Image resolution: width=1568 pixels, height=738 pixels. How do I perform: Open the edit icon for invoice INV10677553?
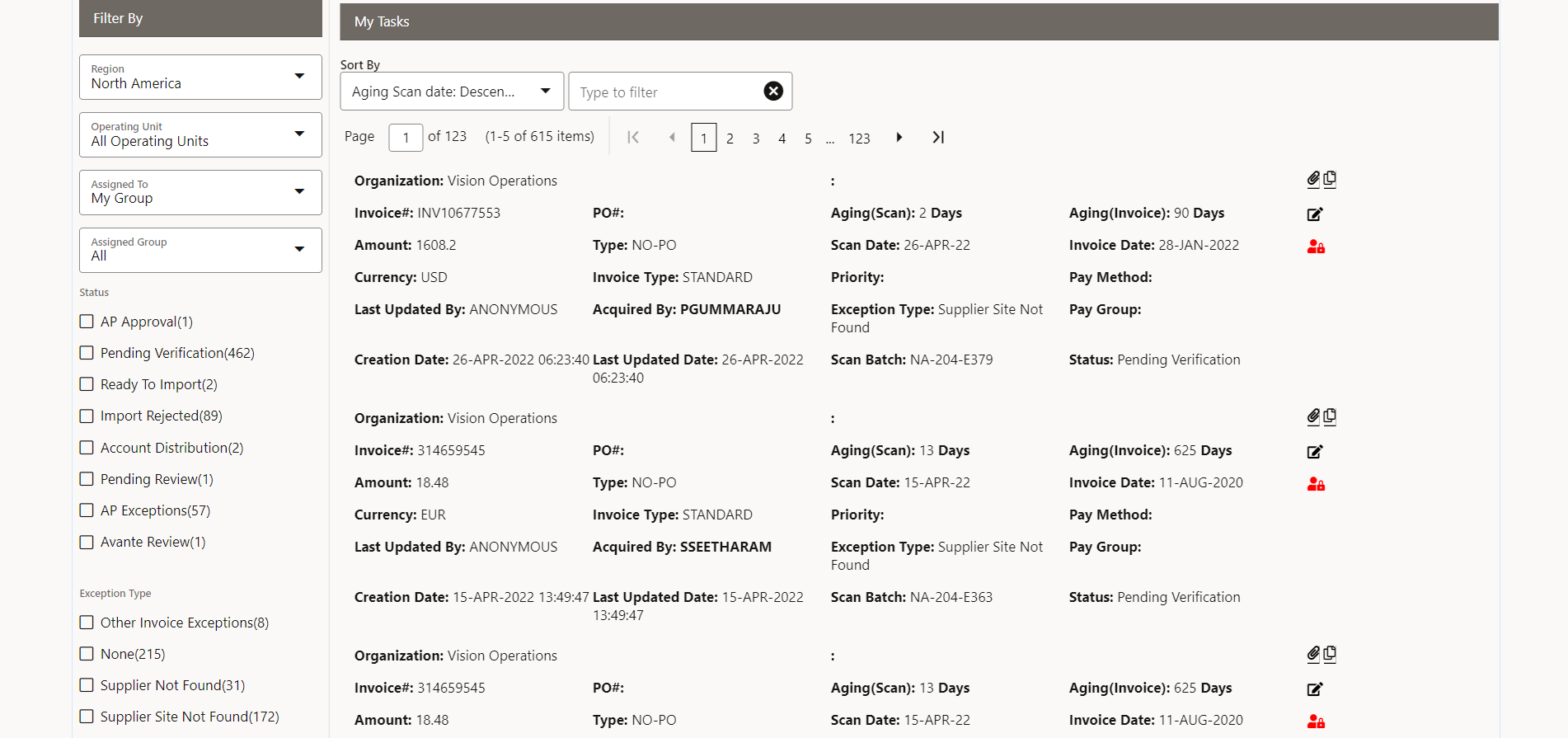pos(1315,214)
